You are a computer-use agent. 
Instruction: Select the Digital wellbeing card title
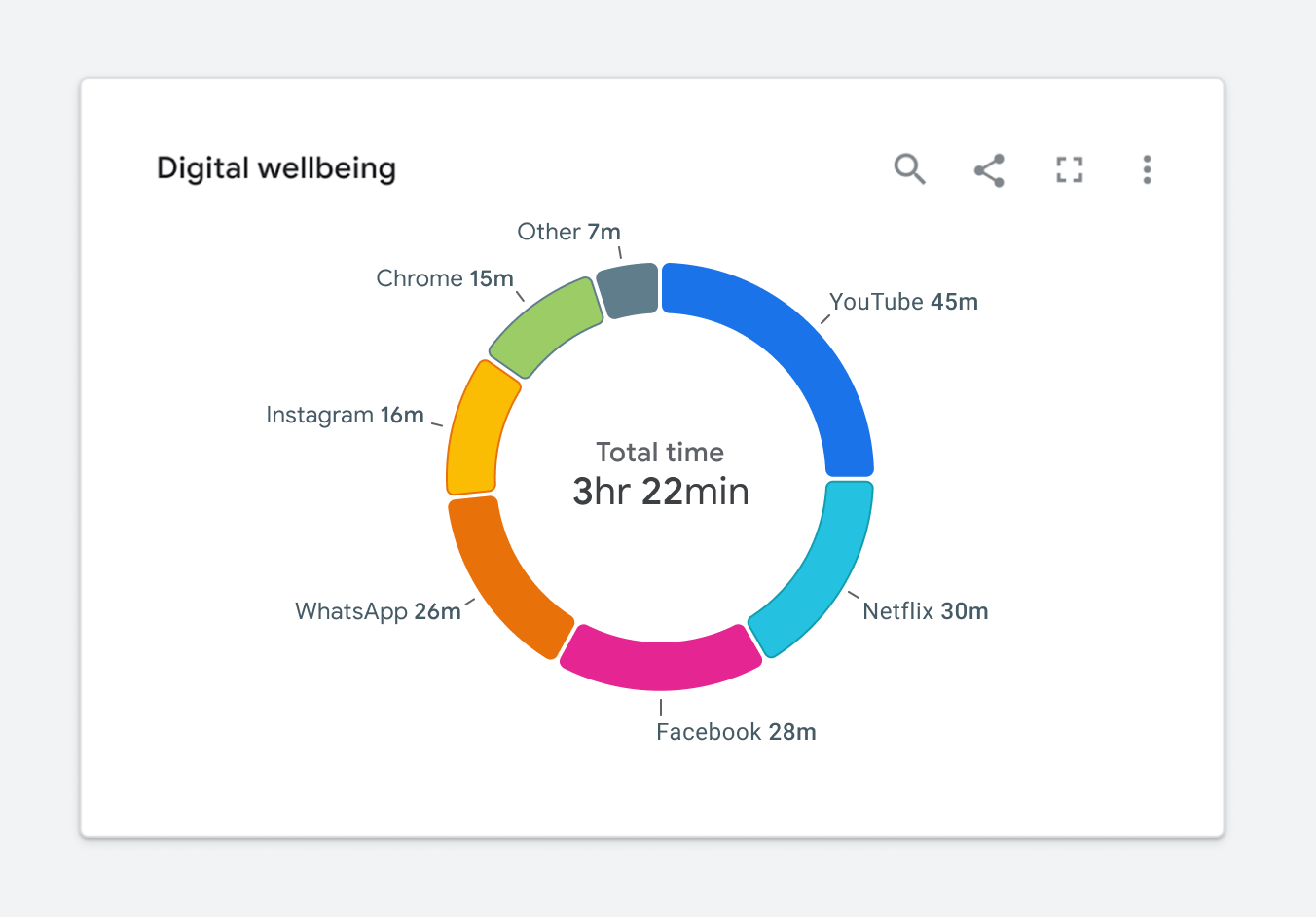276,167
